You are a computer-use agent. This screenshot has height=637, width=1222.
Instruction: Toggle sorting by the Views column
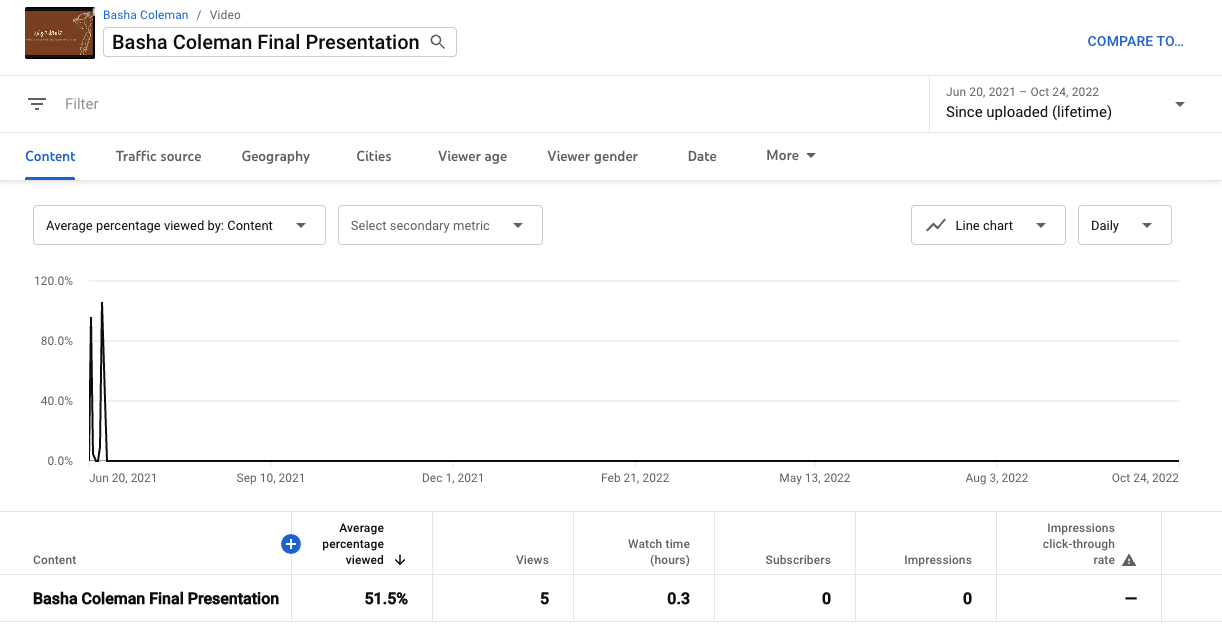[533, 560]
